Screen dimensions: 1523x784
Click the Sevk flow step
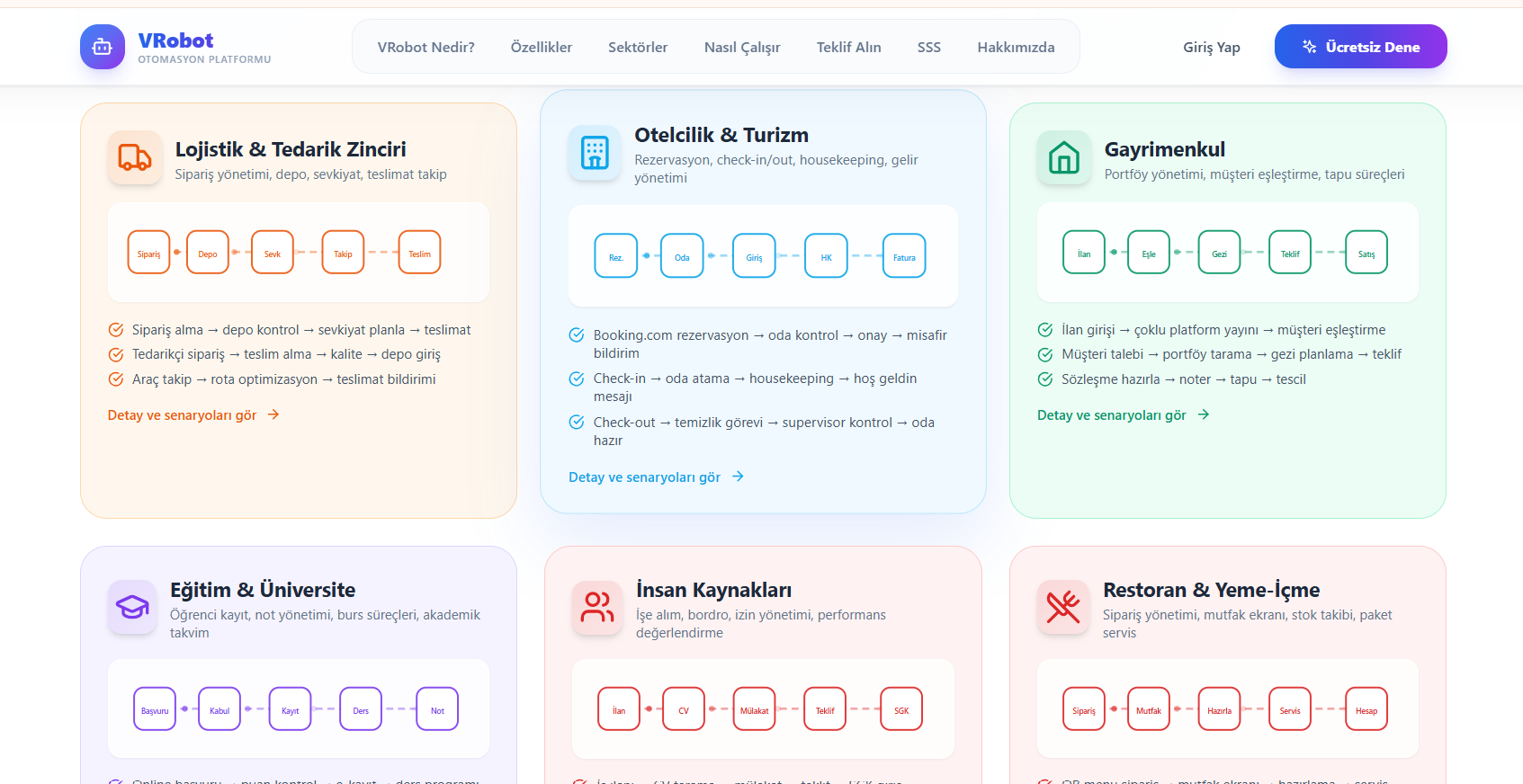coord(273,253)
